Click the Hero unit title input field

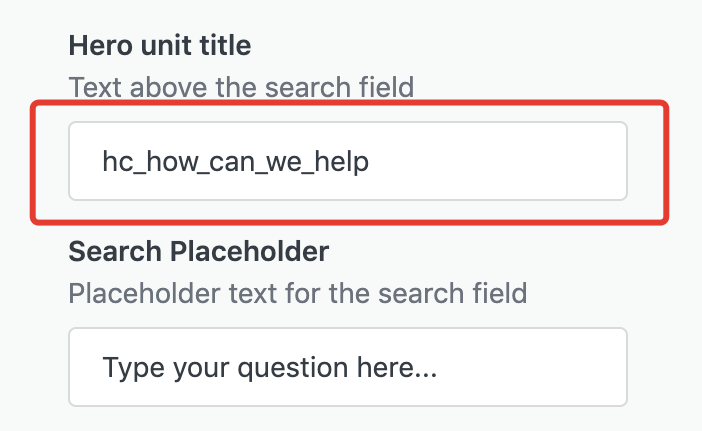pyautogui.click(x=347, y=161)
